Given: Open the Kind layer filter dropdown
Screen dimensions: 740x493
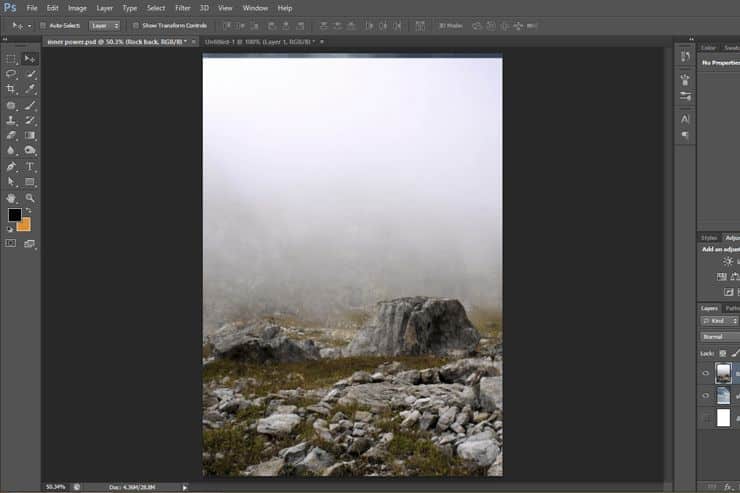Looking at the screenshot, I should (719, 321).
